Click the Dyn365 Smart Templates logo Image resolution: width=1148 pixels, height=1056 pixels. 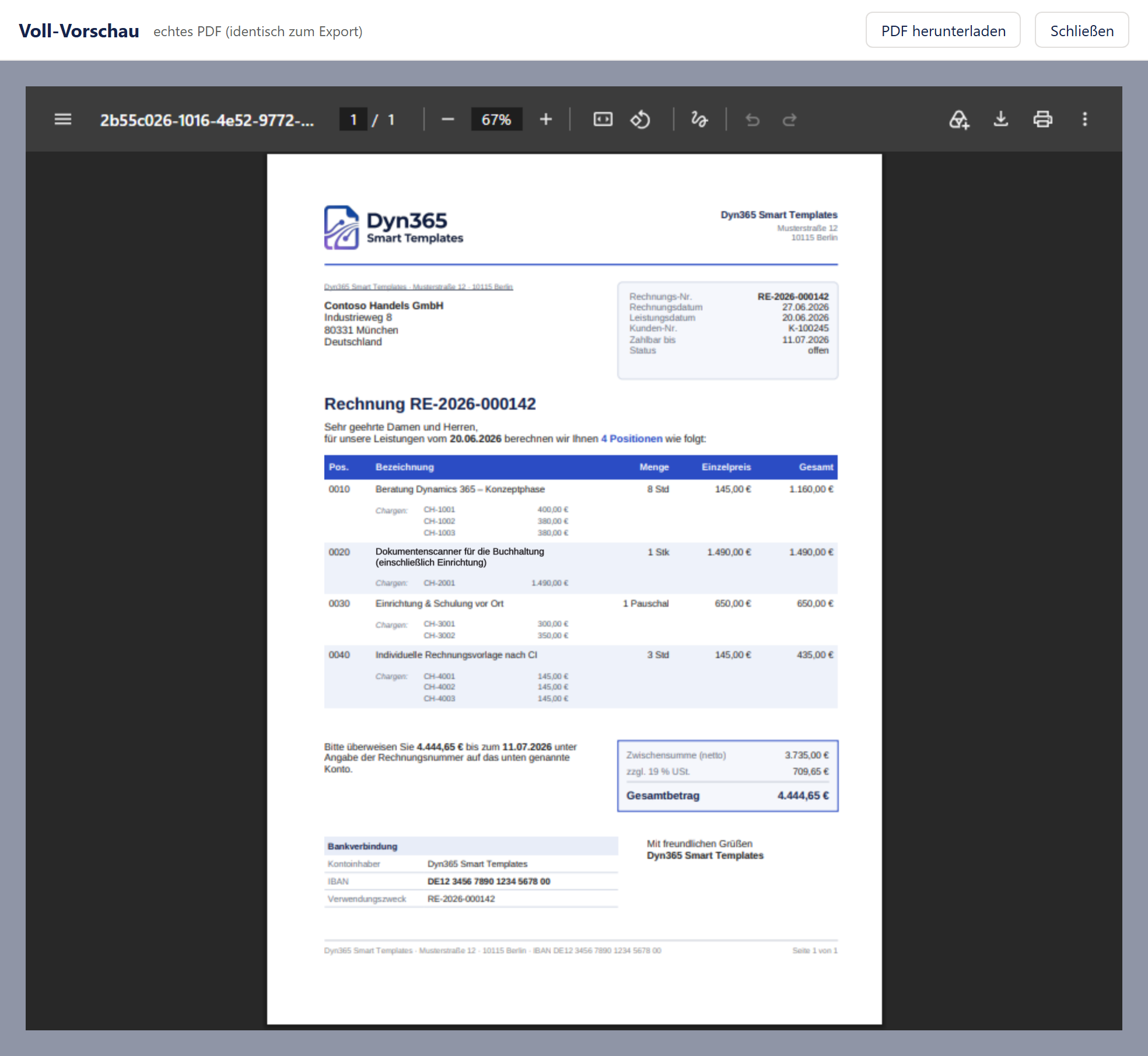click(394, 228)
